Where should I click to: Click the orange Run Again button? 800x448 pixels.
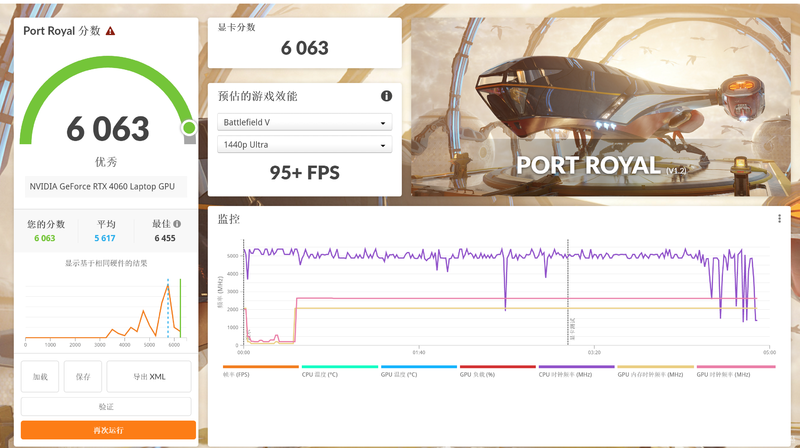click(108, 430)
